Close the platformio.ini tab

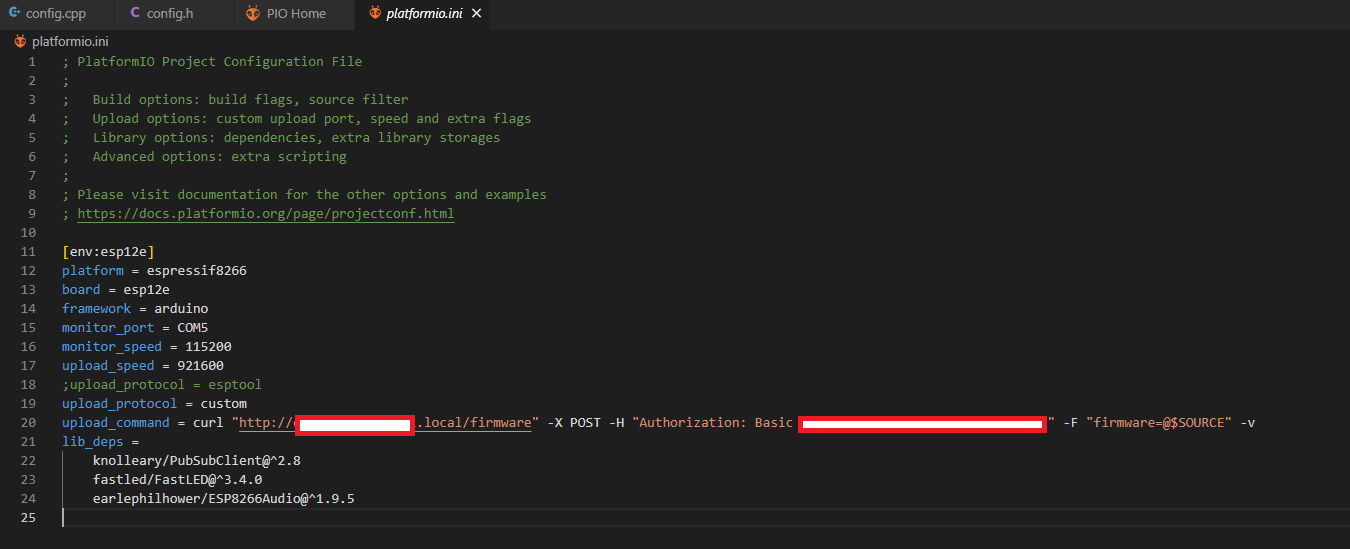click(476, 14)
